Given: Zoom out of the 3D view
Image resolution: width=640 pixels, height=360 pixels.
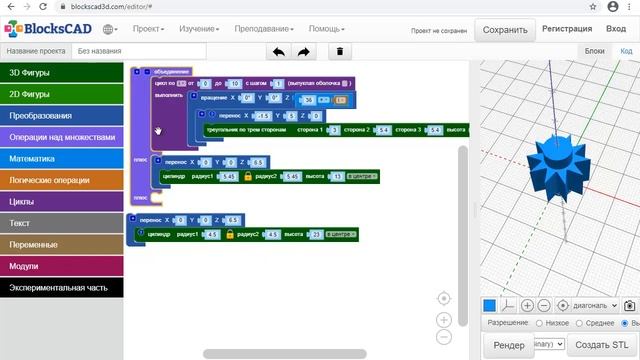Looking at the screenshot, I should 544,305.
